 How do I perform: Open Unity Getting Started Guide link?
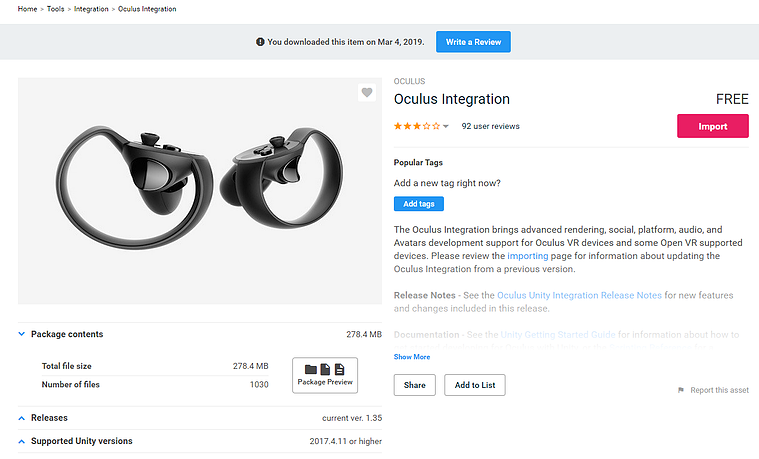click(x=558, y=335)
